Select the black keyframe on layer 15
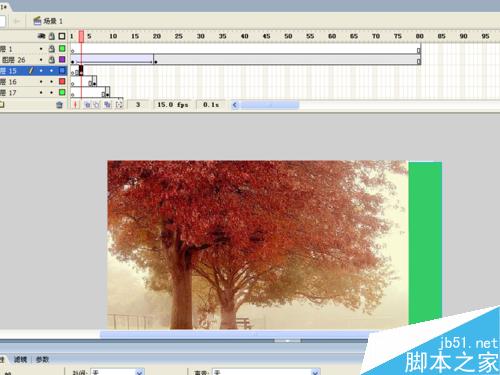The image size is (500, 375). tap(81, 71)
